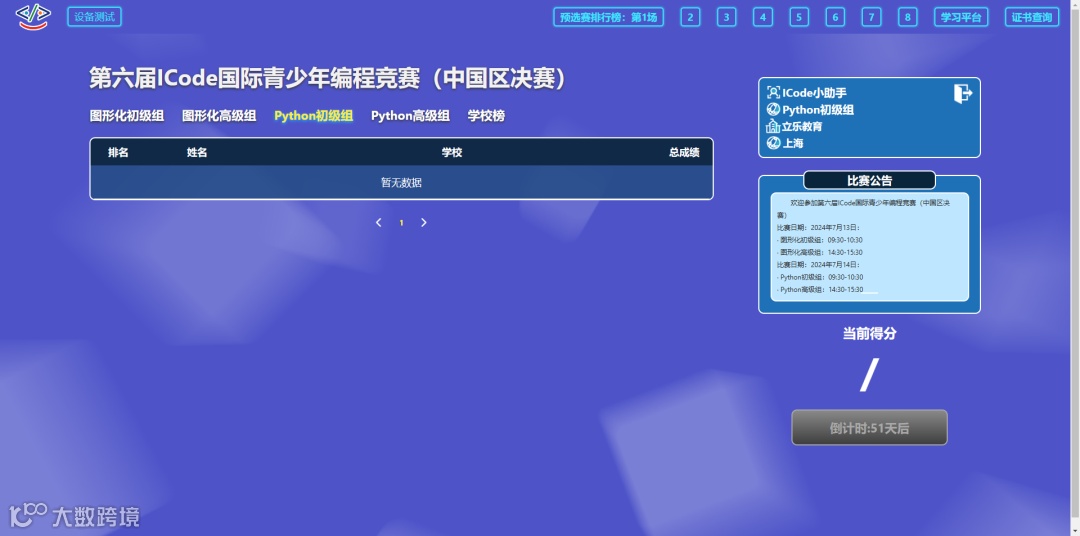Click the current score slash value
The width and height of the screenshot is (1080, 536).
[869, 375]
